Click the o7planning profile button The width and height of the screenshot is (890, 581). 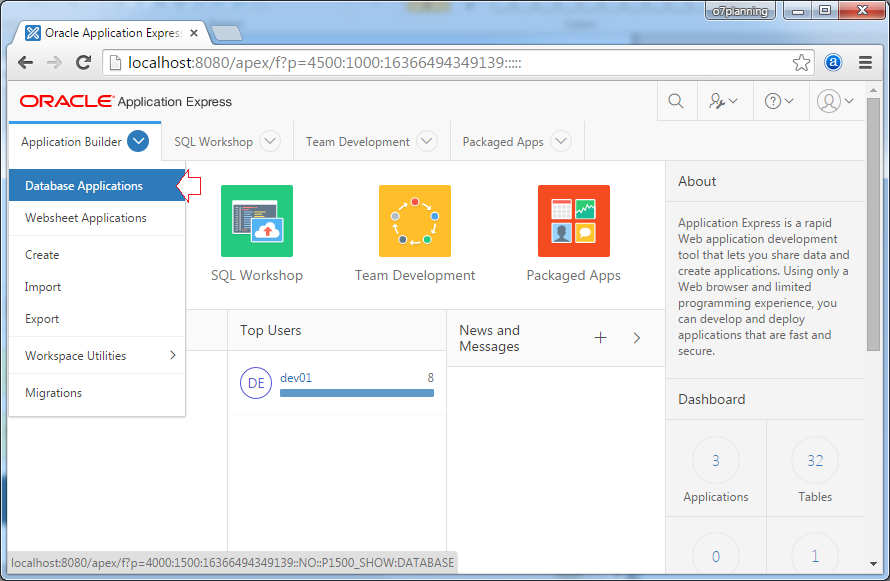click(740, 11)
